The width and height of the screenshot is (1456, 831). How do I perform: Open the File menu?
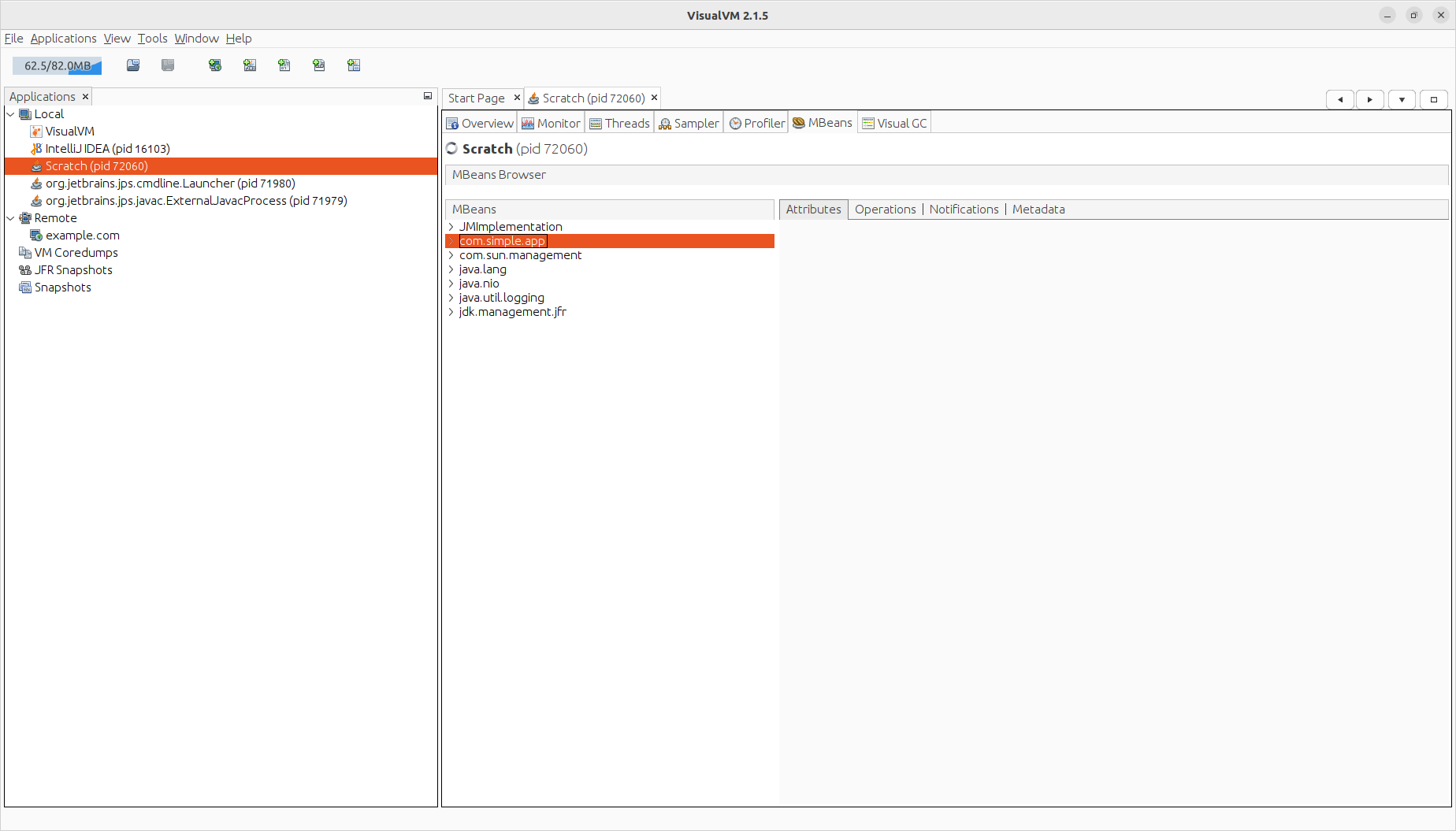coord(13,39)
